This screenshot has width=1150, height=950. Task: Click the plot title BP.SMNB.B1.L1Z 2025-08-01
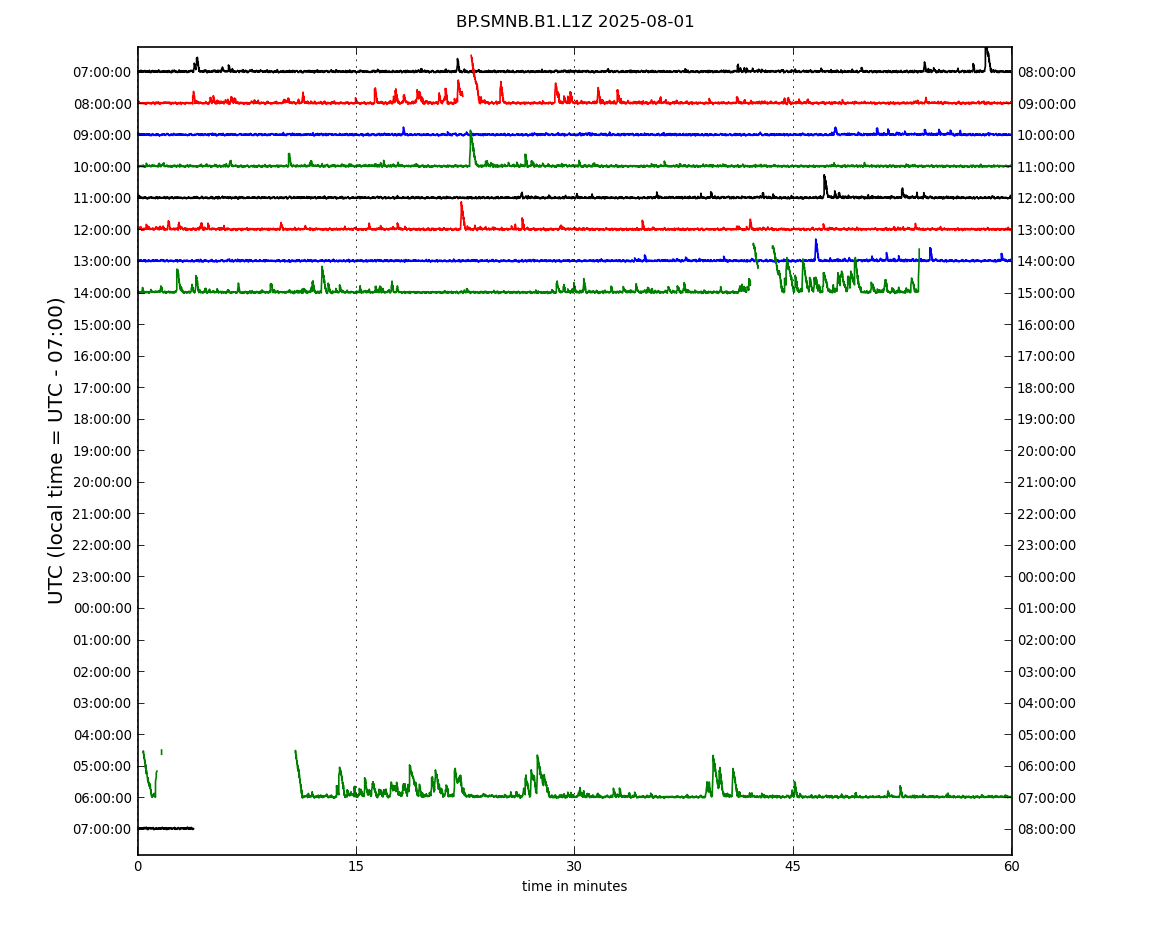click(575, 22)
